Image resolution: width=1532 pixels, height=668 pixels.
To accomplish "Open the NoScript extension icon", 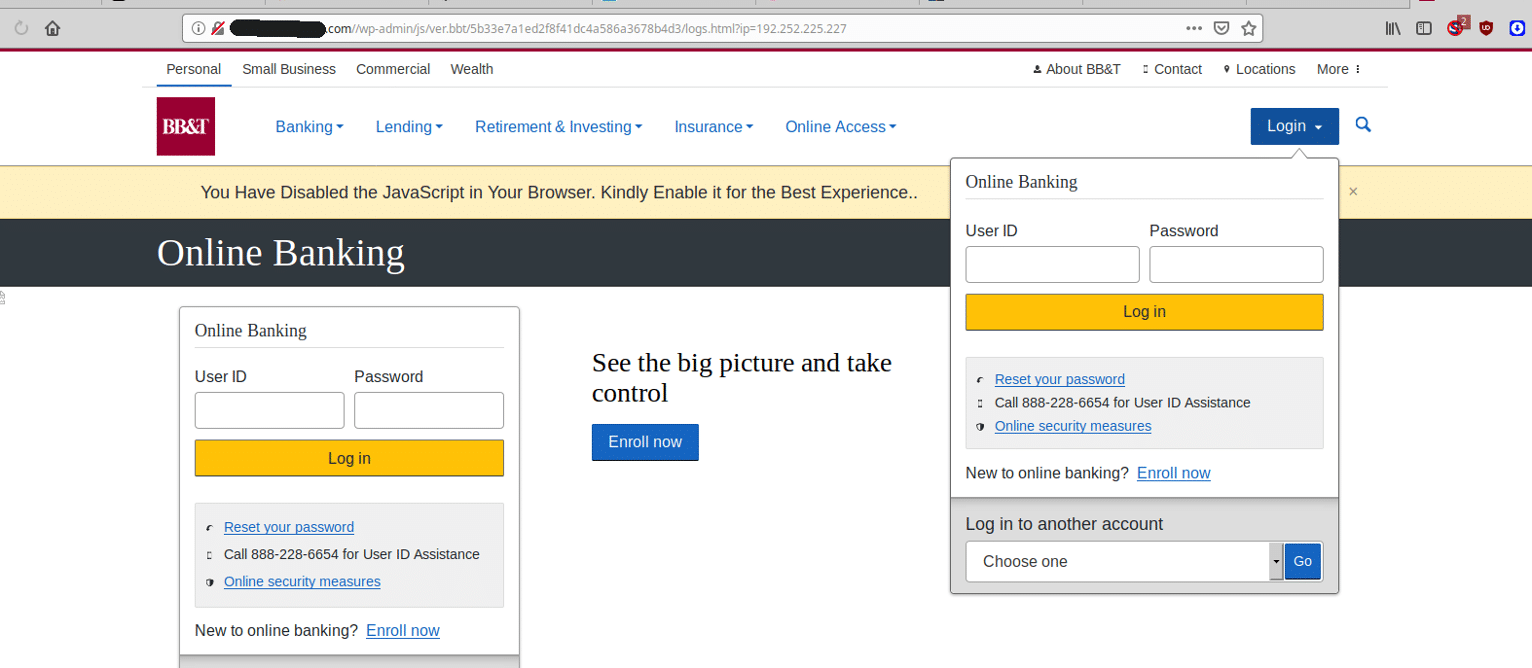I will (1457, 27).
